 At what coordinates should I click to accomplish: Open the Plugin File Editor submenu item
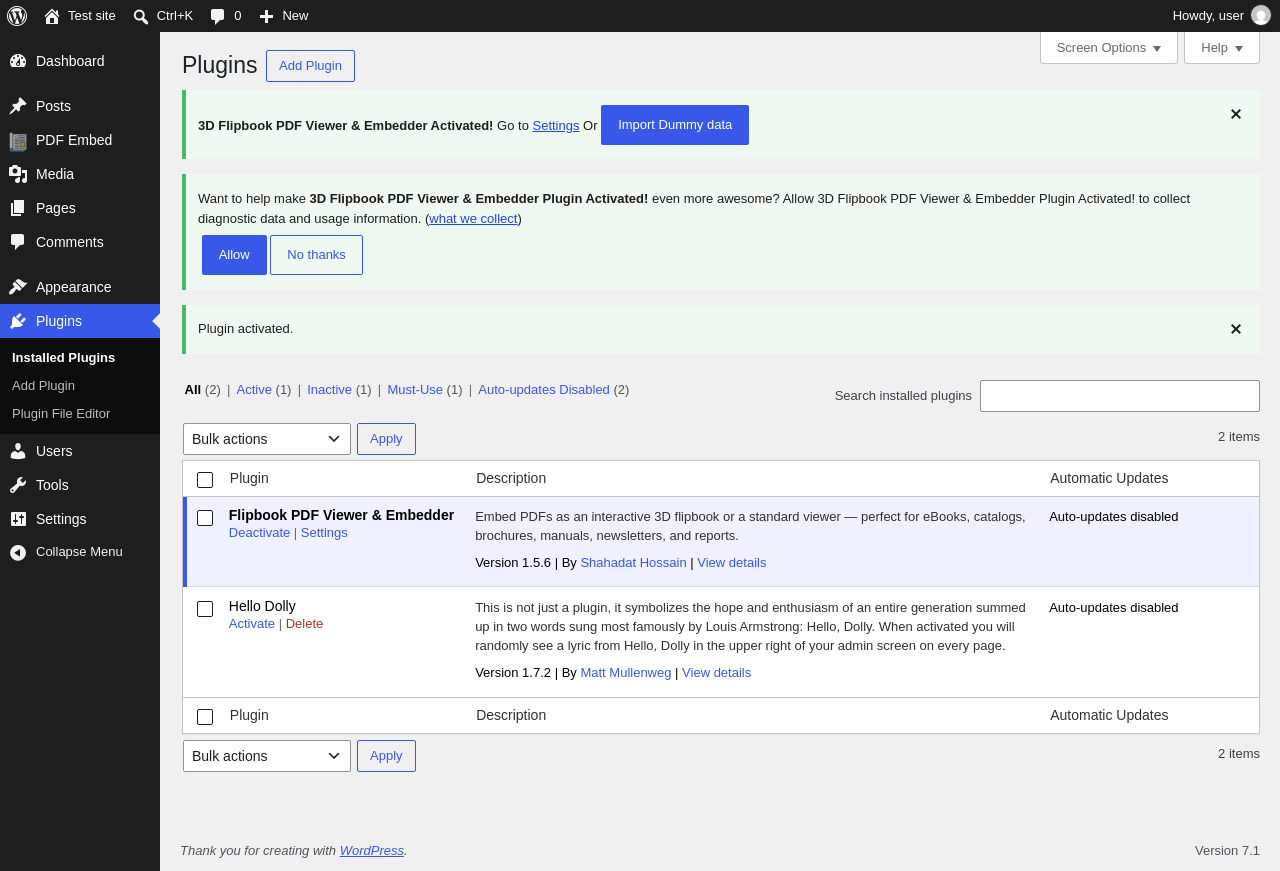pyautogui.click(x=61, y=413)
